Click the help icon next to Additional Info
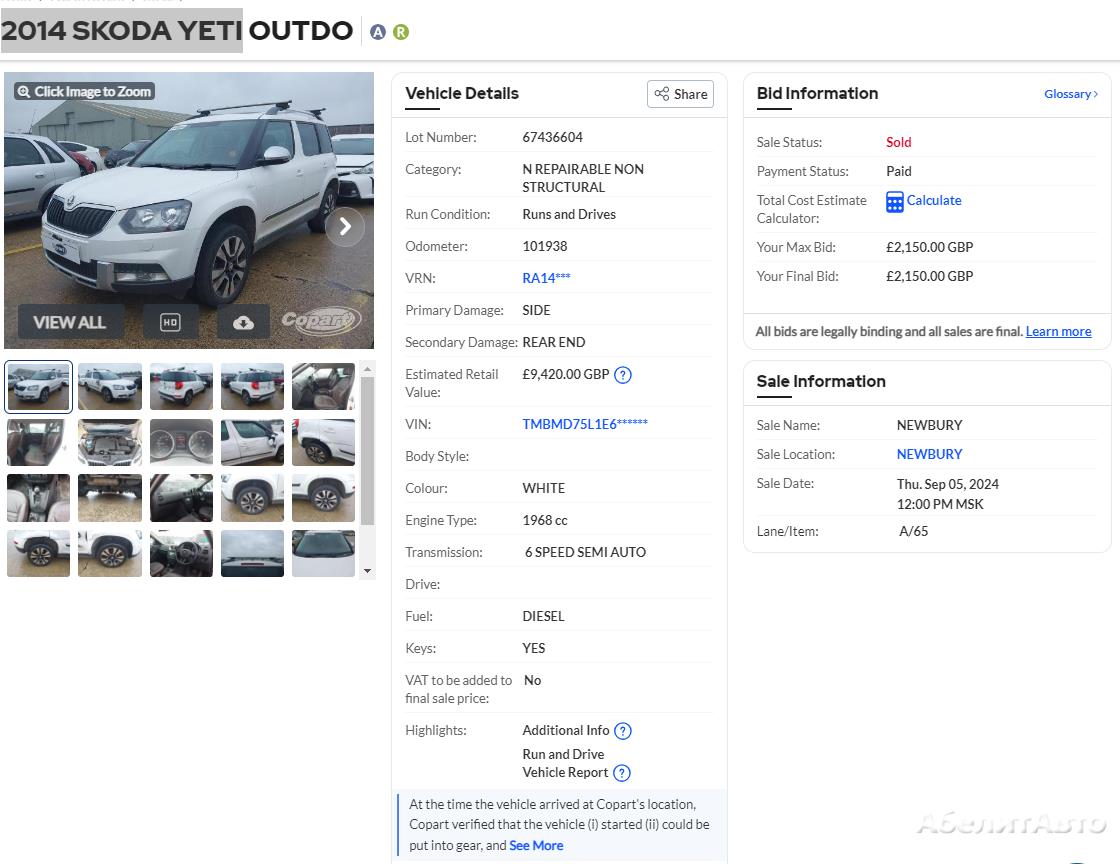The image size is (1120, 864). pos(623,731)
